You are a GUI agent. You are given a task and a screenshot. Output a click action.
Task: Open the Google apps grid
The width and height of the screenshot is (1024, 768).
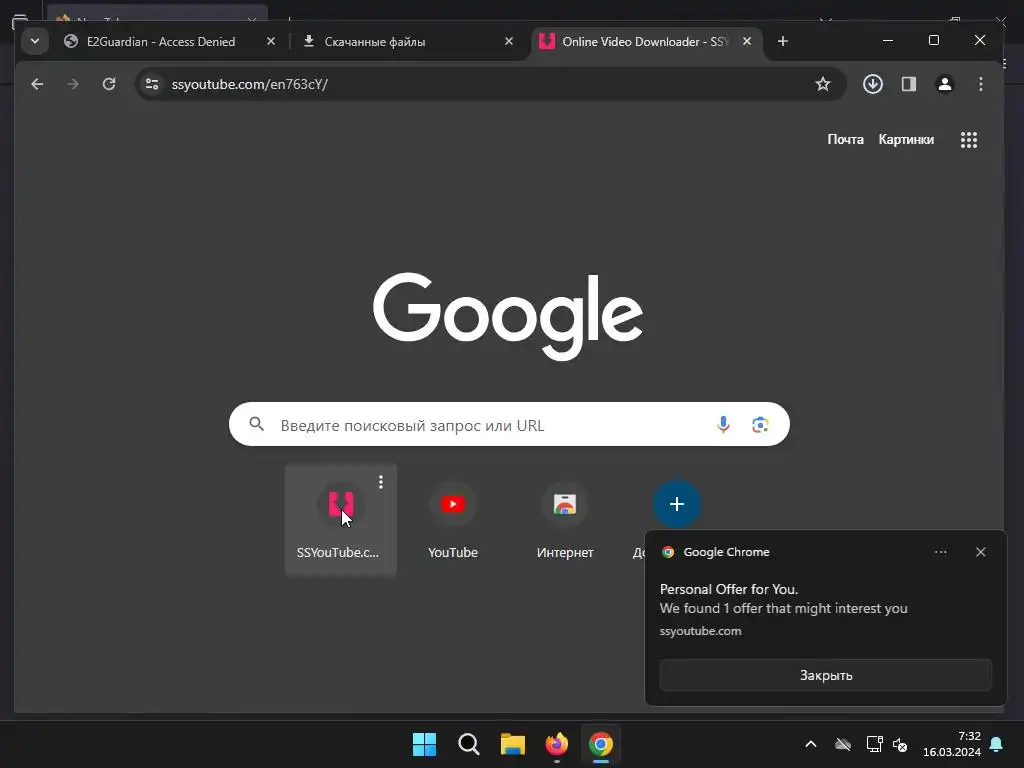pyautogui.click(x=969, y=140)
